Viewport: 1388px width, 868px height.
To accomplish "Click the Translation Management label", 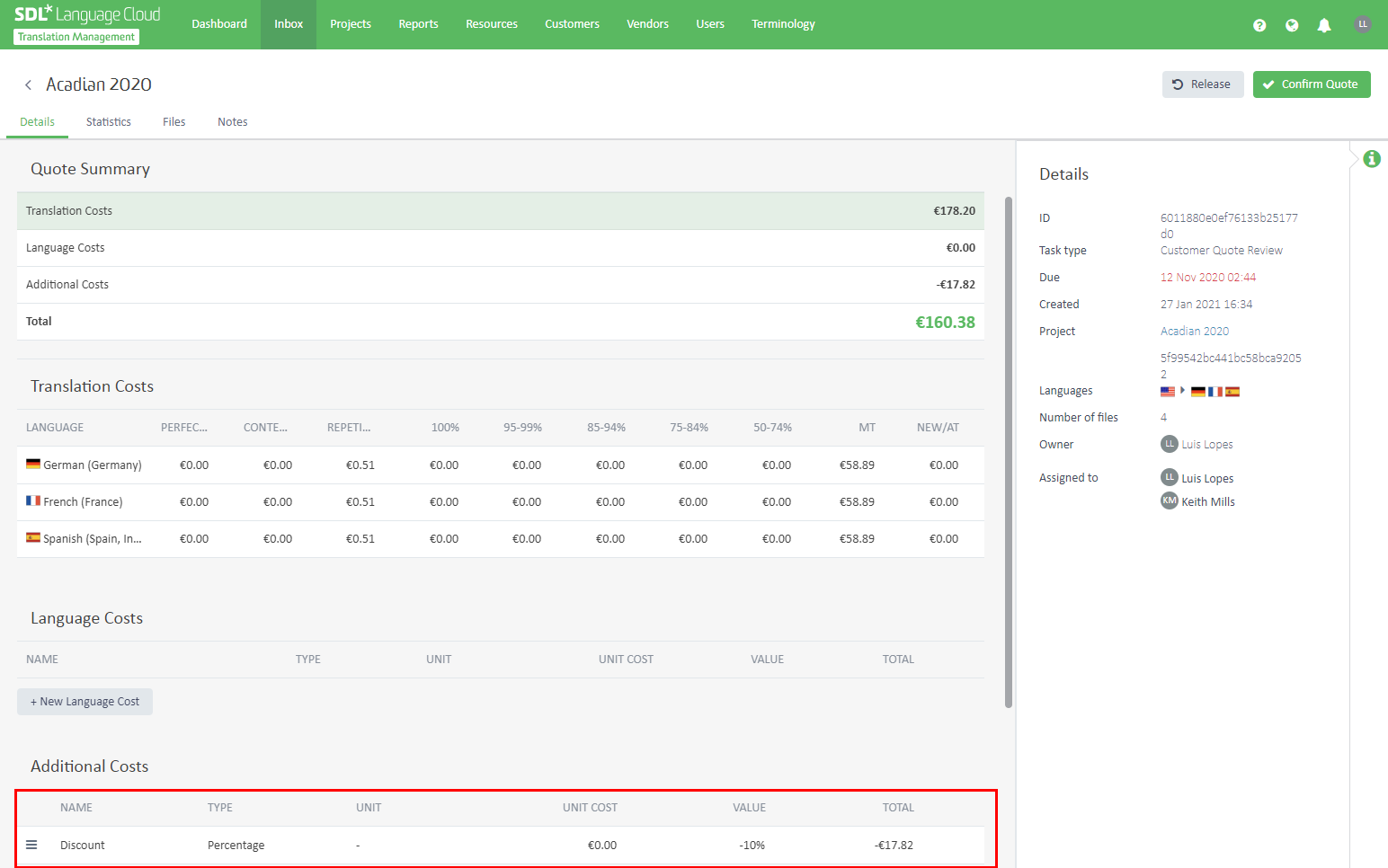I will coord(76,37).
